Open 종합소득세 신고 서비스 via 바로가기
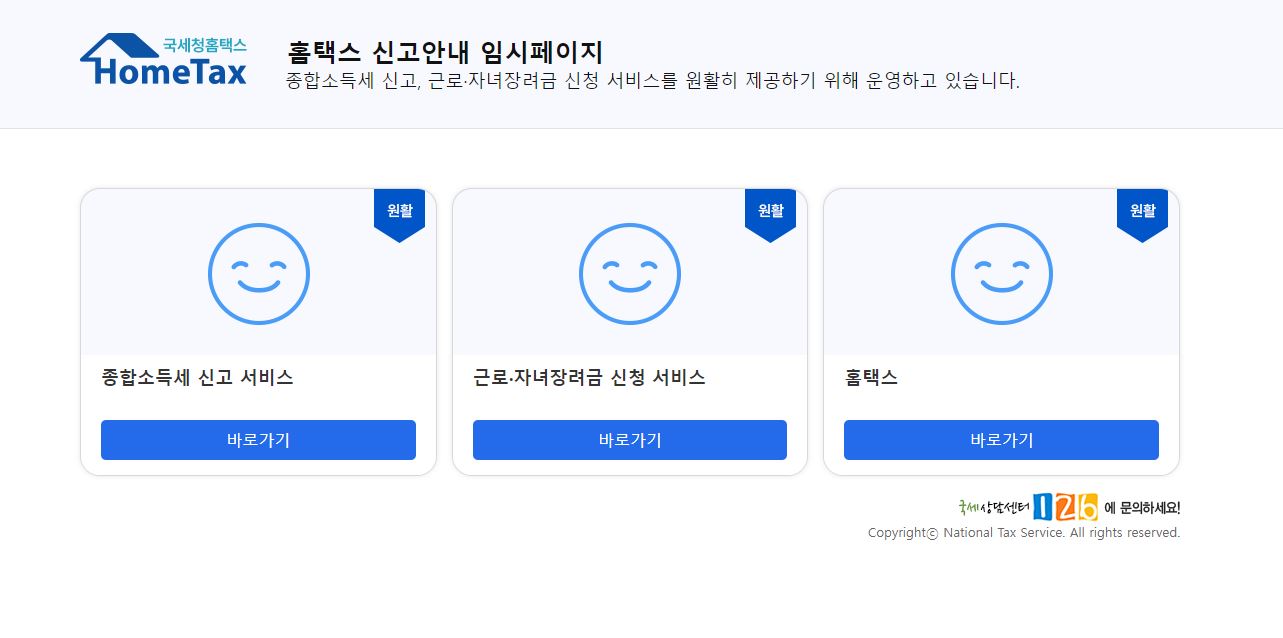Image resolution: width=1283 pixels, height=638 pixels. [258, 440]
